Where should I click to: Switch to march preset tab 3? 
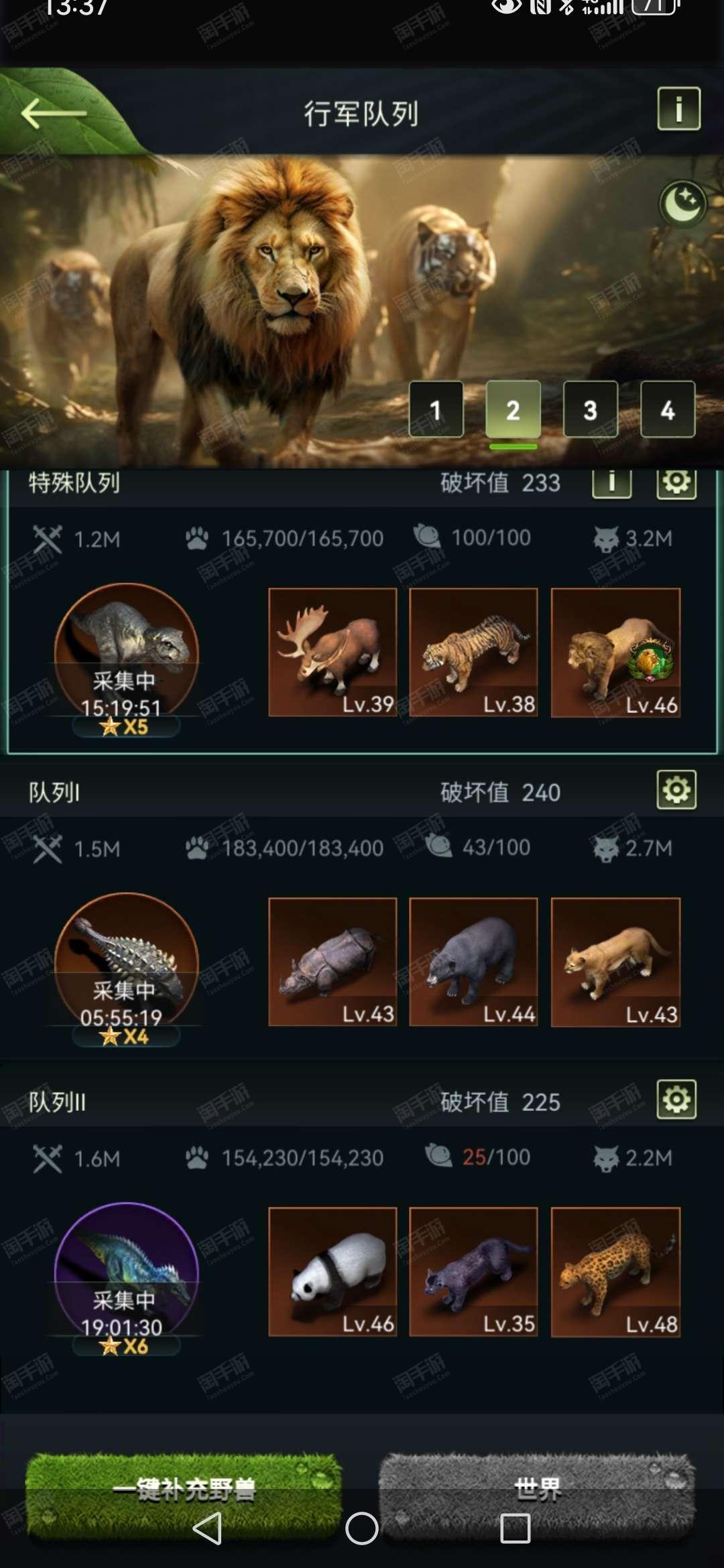coord(590,409)
